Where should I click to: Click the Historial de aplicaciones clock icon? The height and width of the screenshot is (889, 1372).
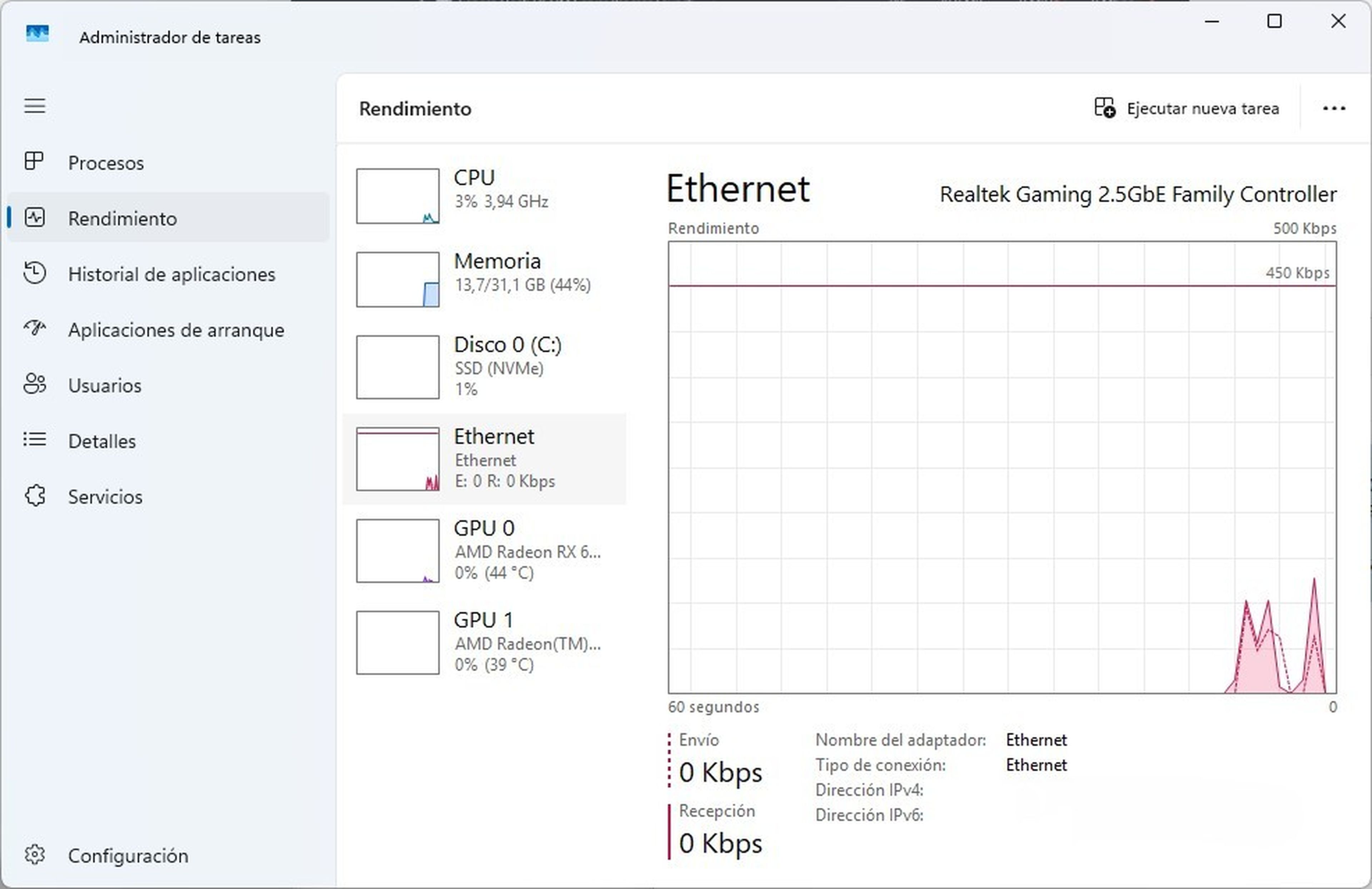tap(35, 273)
